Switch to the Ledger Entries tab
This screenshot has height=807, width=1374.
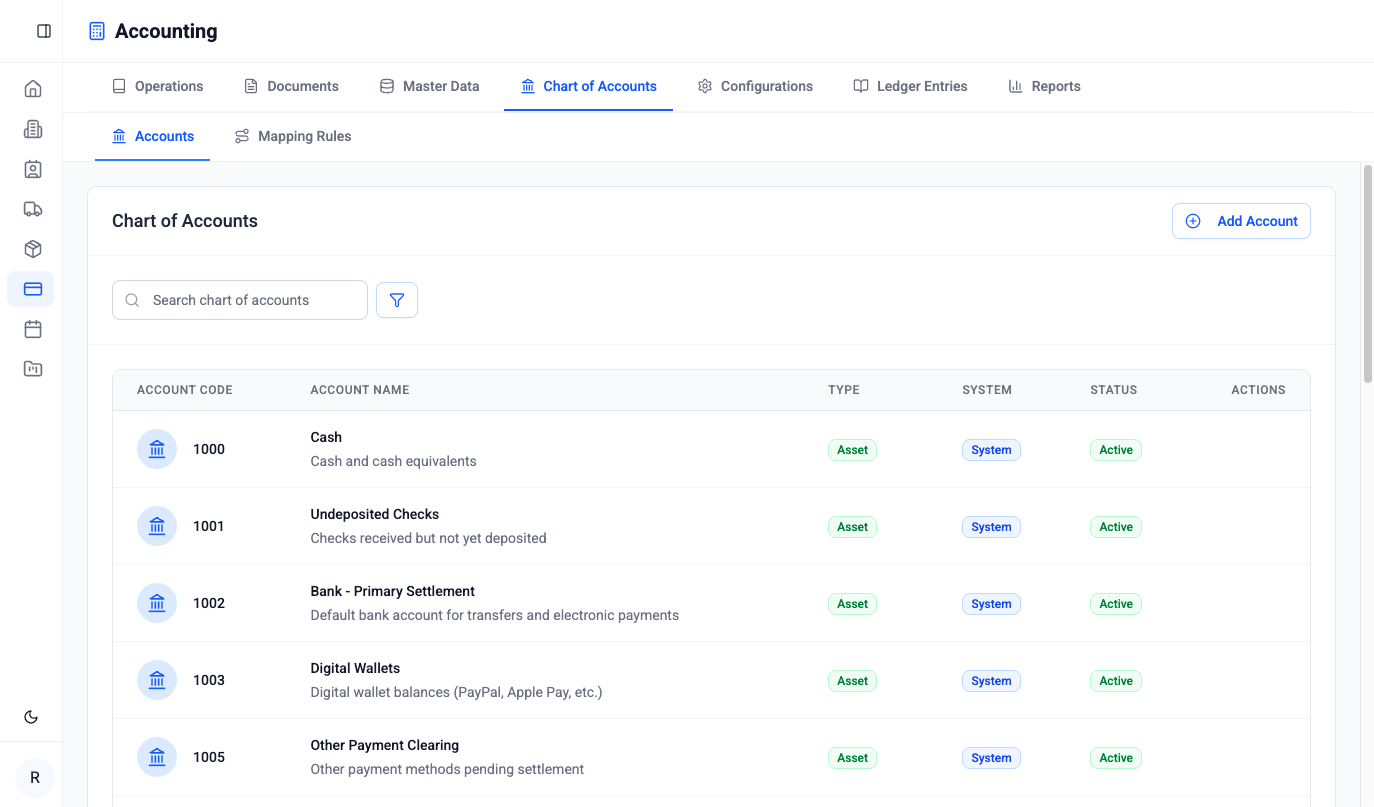pyautogui.click(x=910, y=86)
